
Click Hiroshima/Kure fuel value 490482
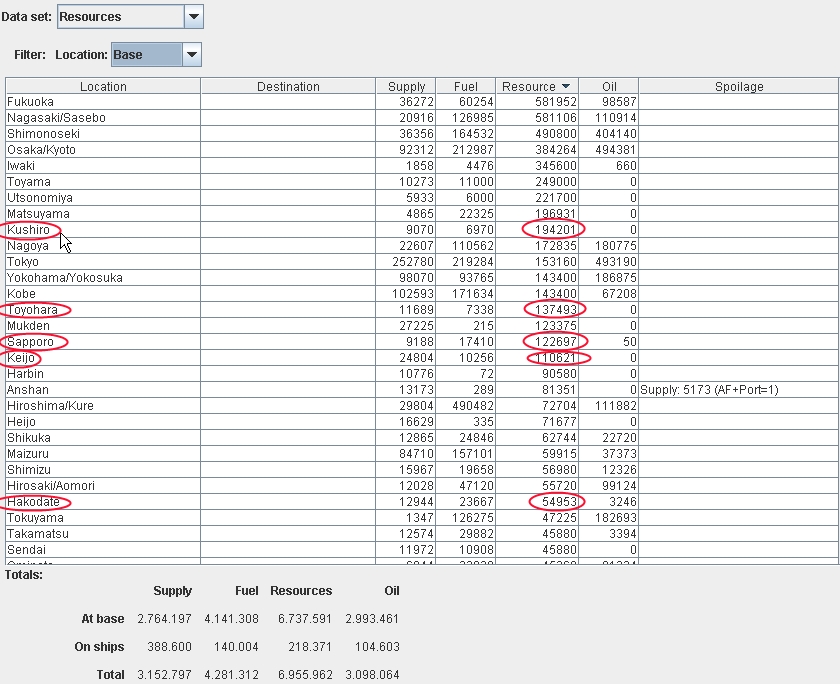click(472, 406)
